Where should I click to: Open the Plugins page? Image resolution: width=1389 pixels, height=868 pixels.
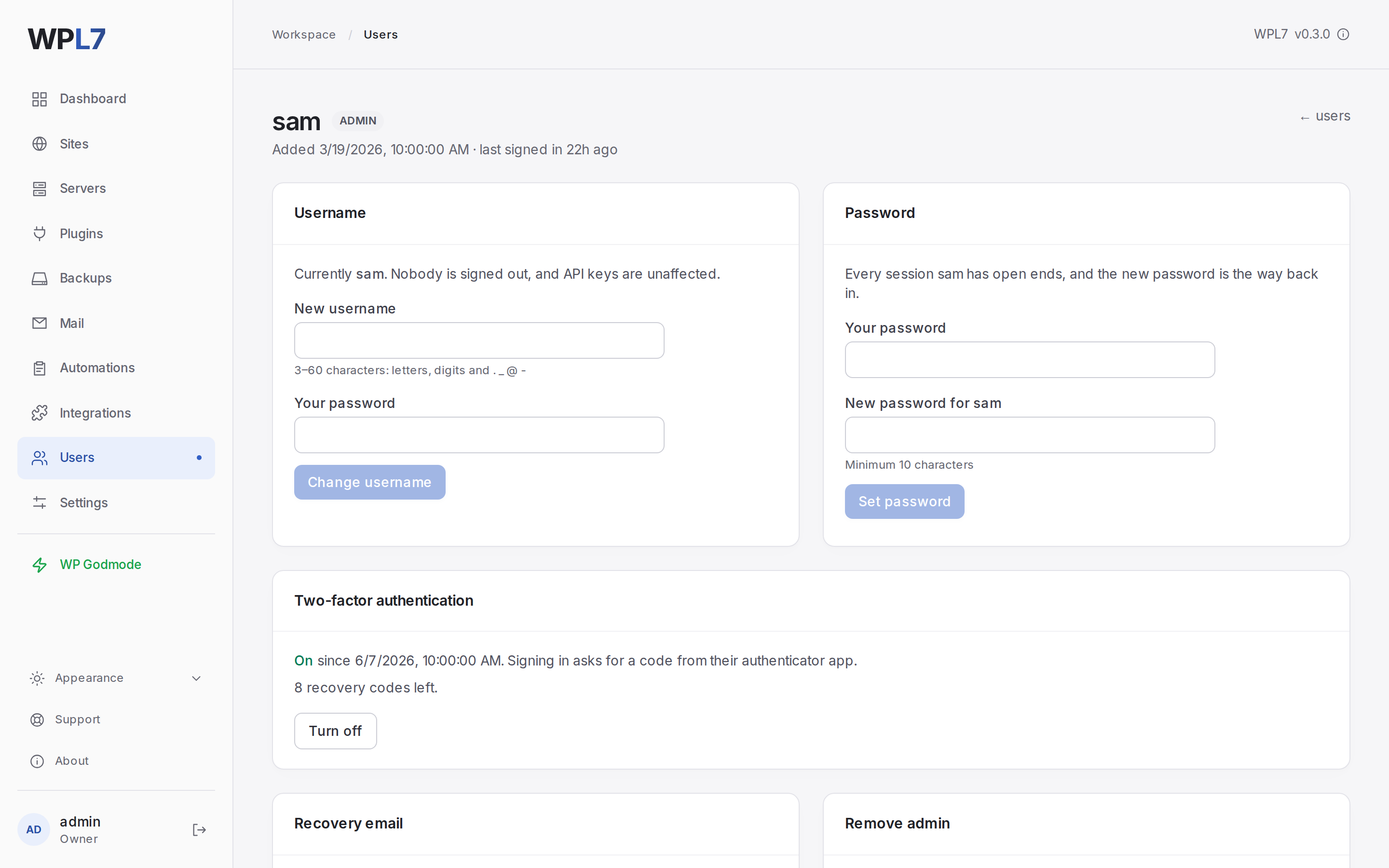point(116,234)
